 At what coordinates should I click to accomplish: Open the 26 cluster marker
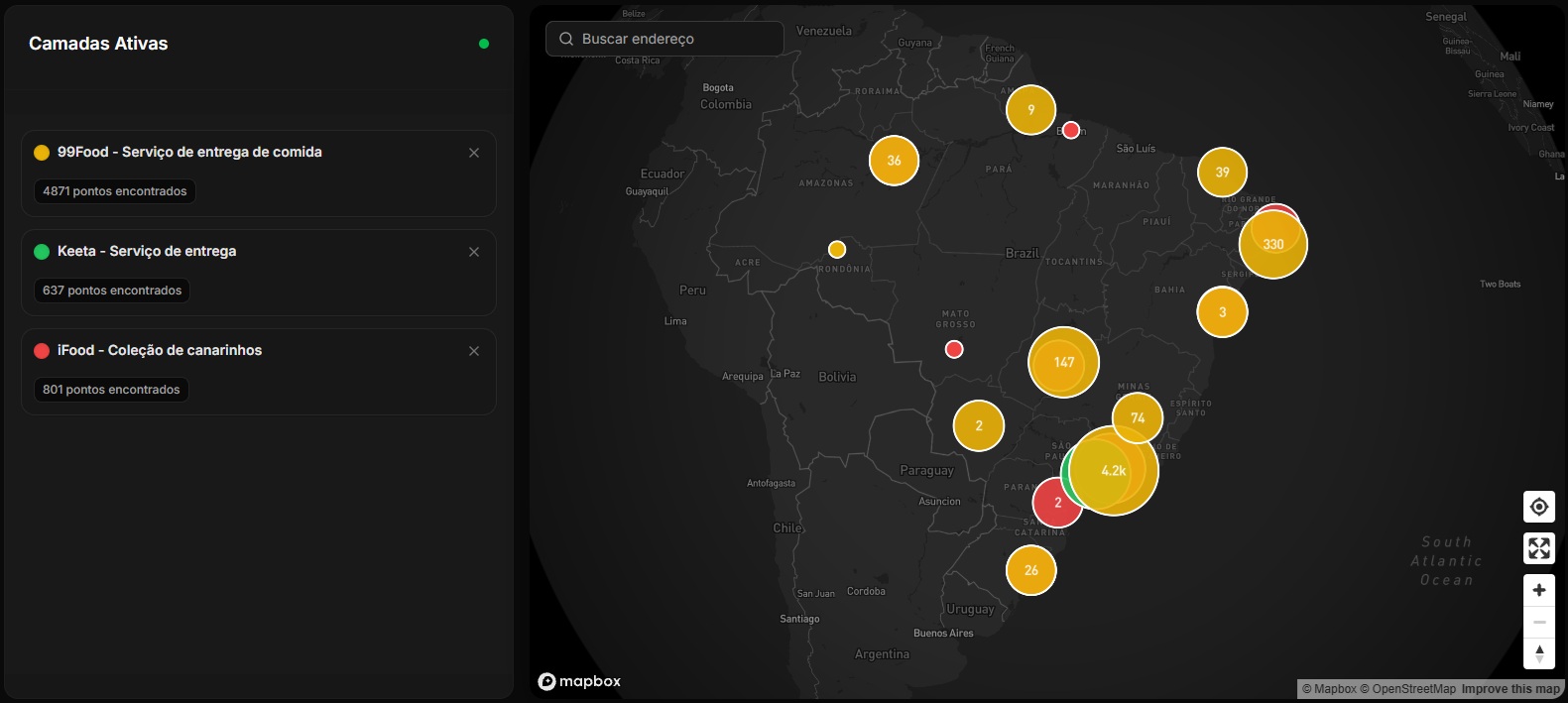pos(1031,570)
